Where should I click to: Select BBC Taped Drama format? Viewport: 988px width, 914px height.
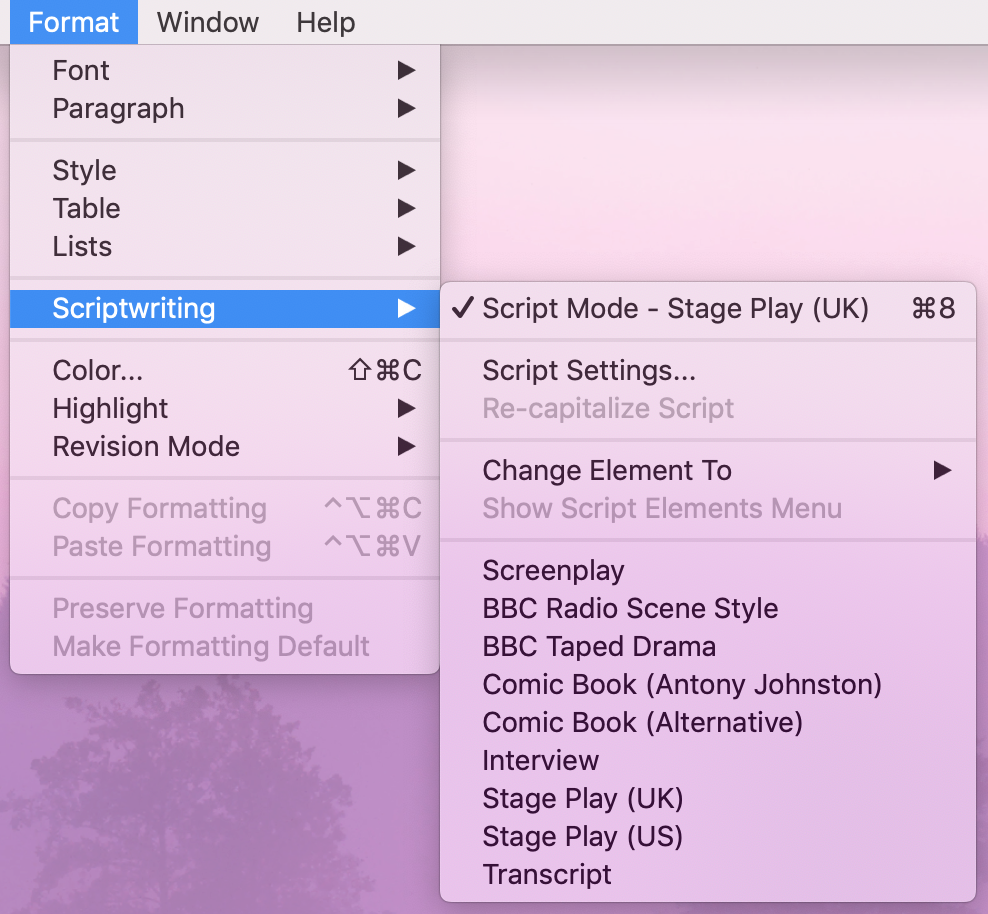coord(708,646)
